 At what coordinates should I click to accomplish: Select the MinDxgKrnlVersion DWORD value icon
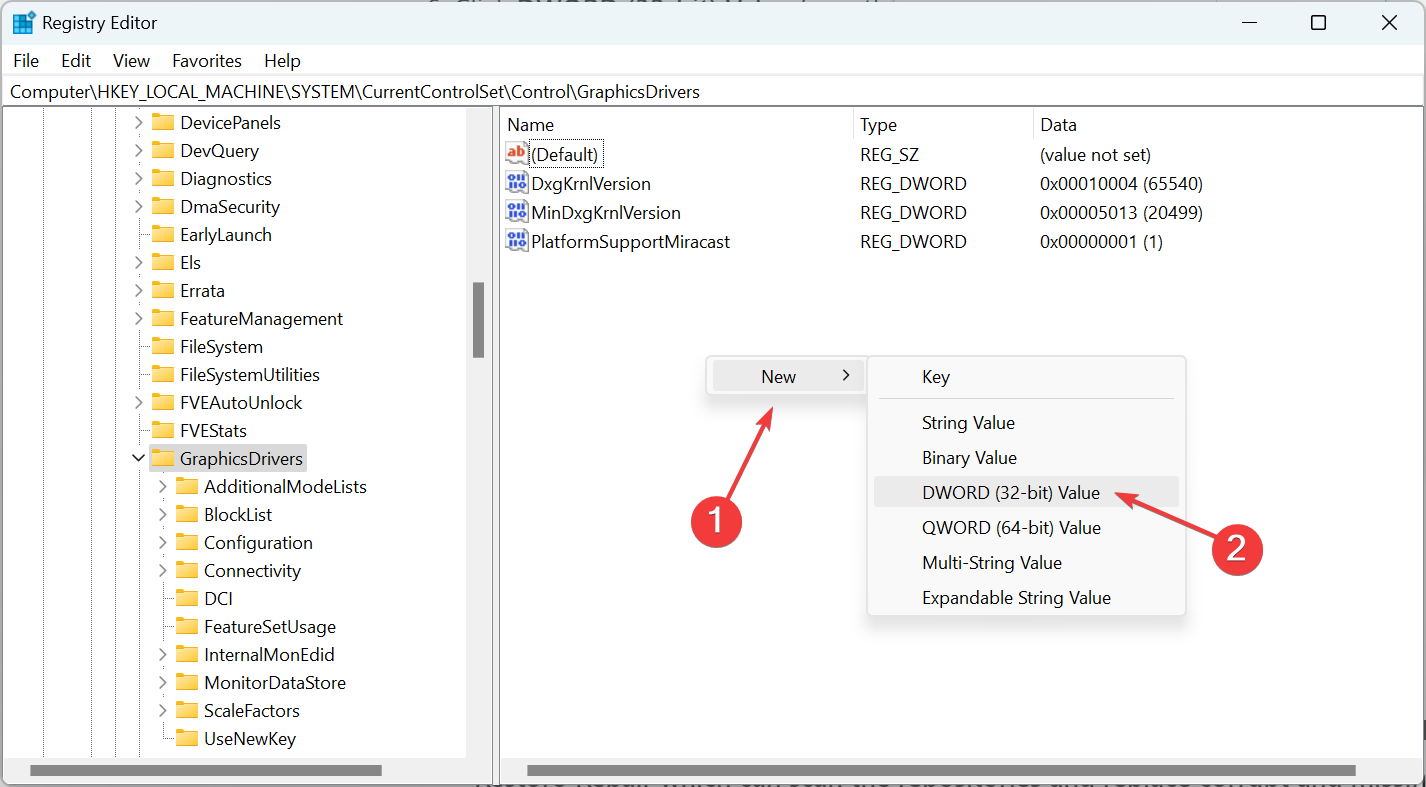516,212
